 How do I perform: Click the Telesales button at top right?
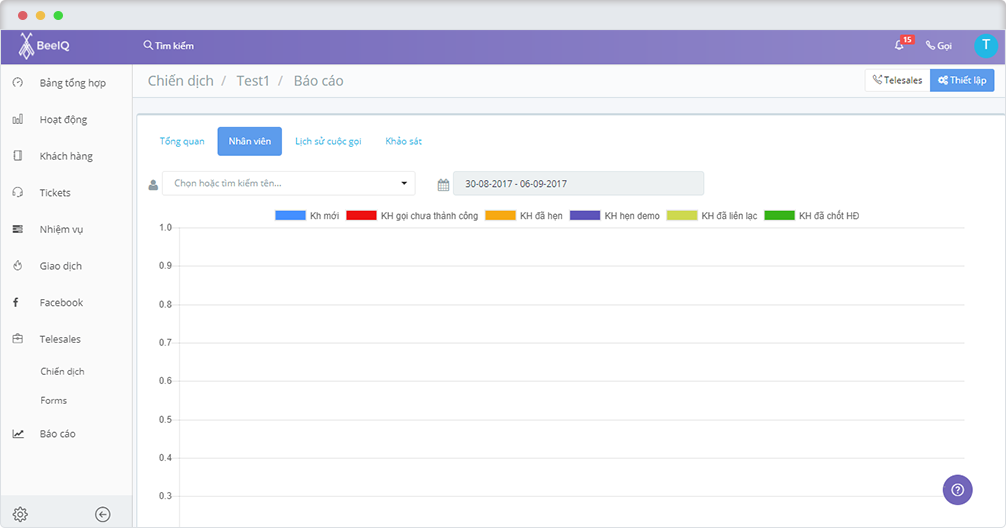pyautogui.click(x=897, y=80)
